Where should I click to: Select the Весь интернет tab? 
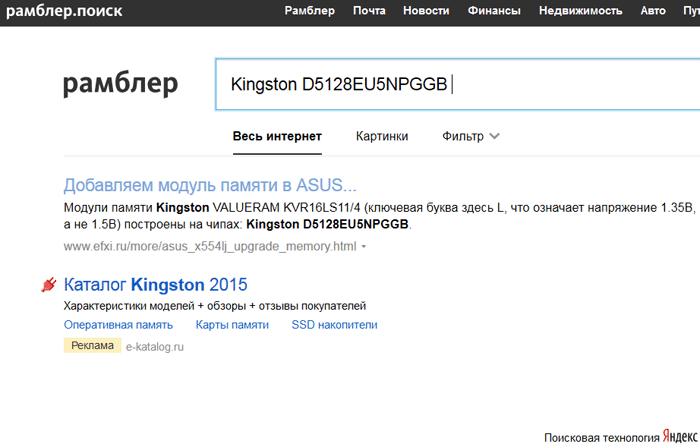(277, 136)
